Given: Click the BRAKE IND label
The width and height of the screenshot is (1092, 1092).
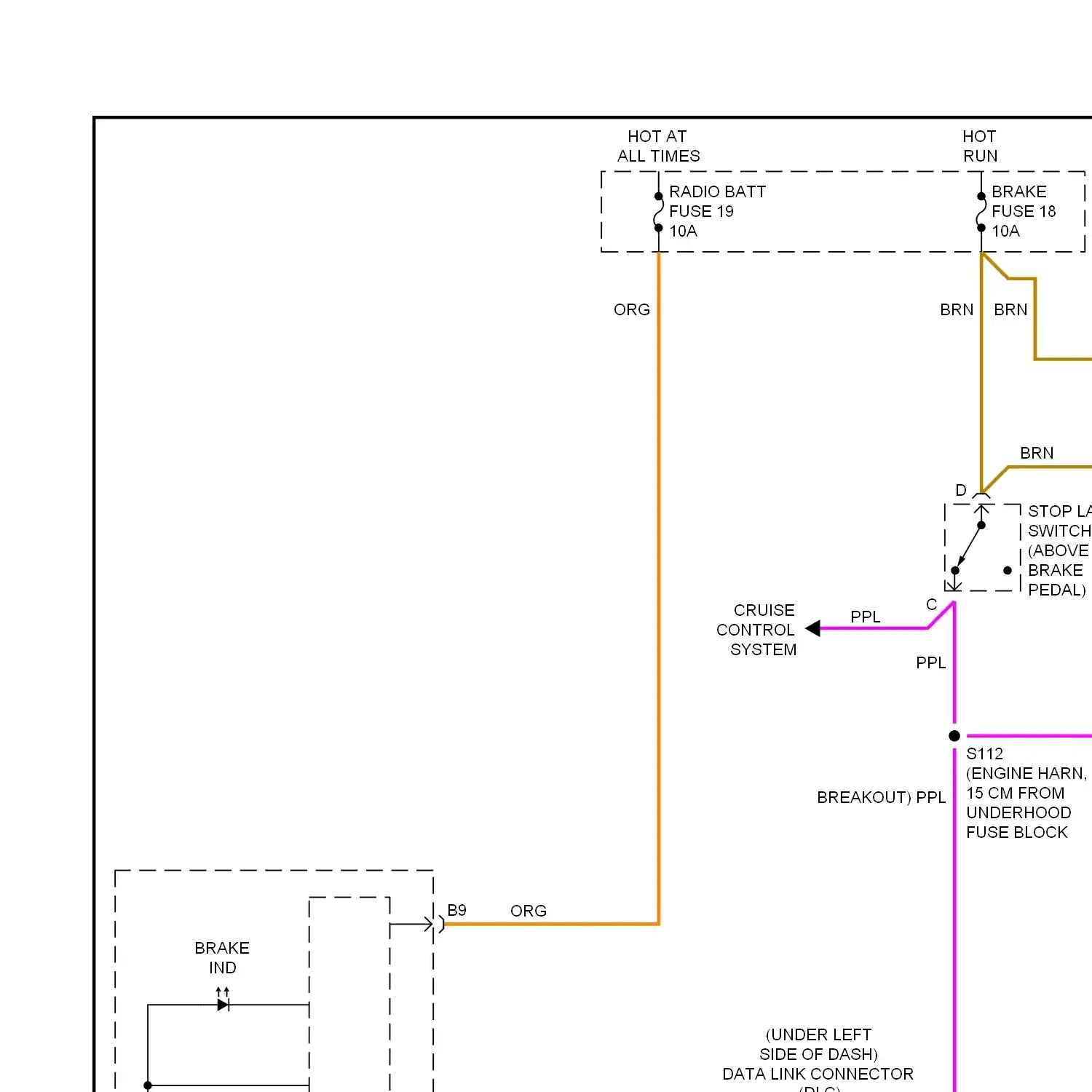Looking at the screenshot, I should pos(222,957).
